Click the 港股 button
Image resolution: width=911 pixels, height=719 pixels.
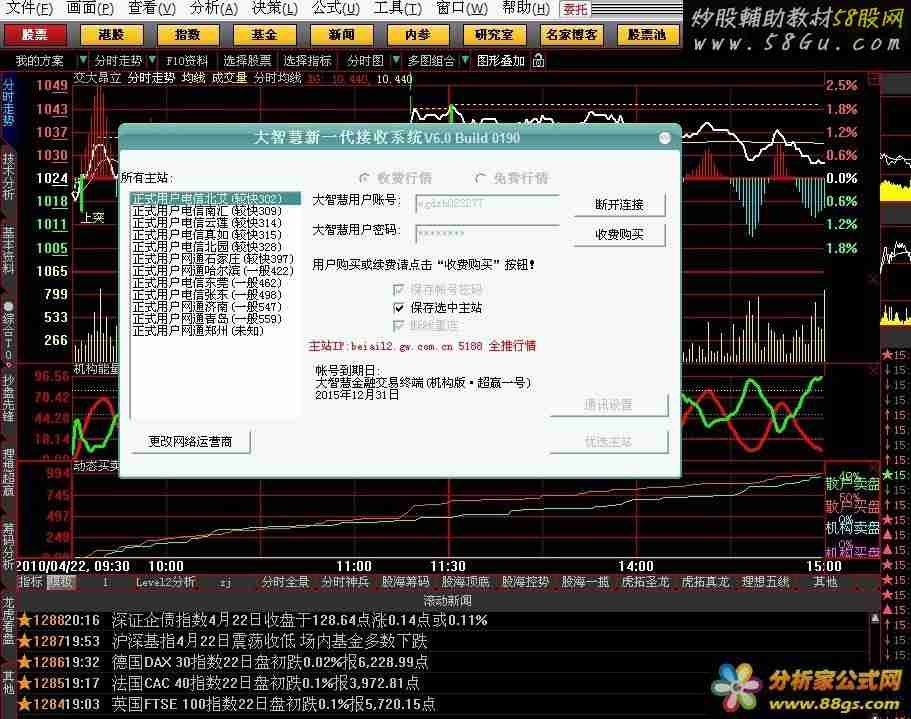pyautogui.click(x=111, y=35)
